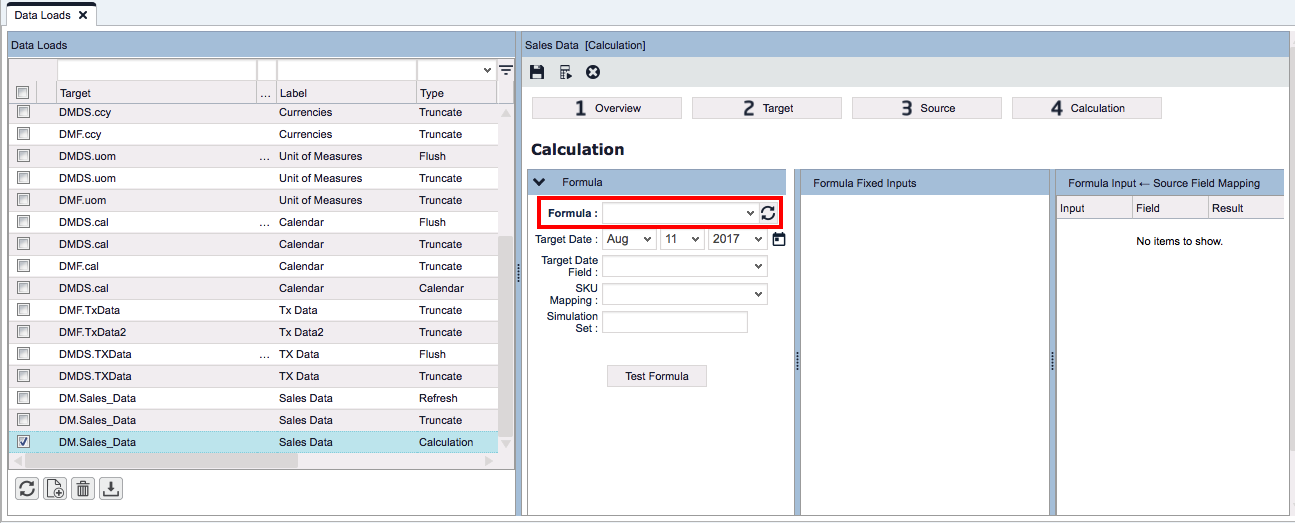Image resolution: width=1295 pixels, height=523 pixels.
Task: Collapse the Formula panel section
Action: [x=540, y=182]
